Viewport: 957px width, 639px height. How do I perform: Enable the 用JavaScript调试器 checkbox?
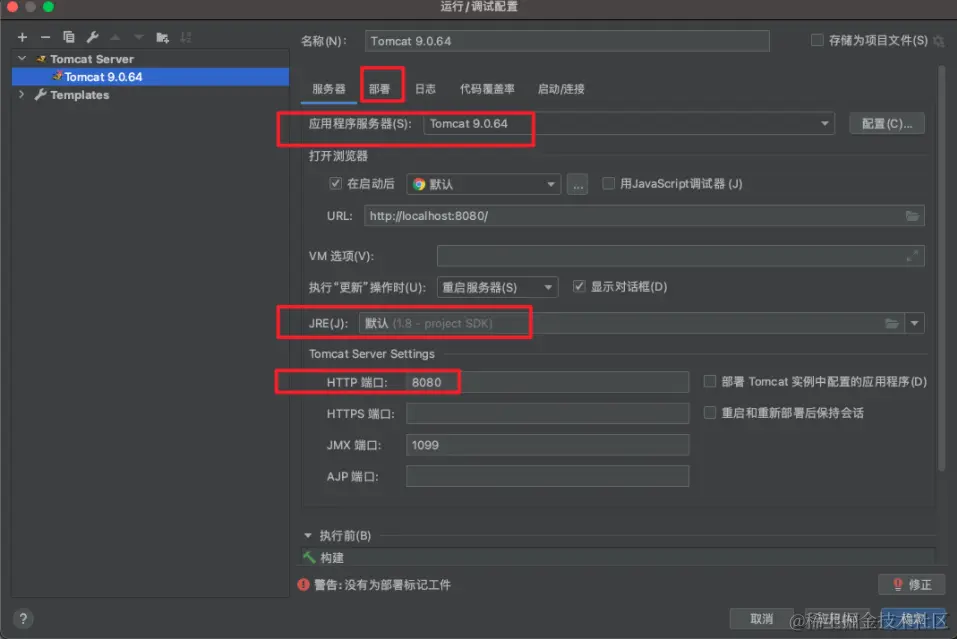pos(609,183)
